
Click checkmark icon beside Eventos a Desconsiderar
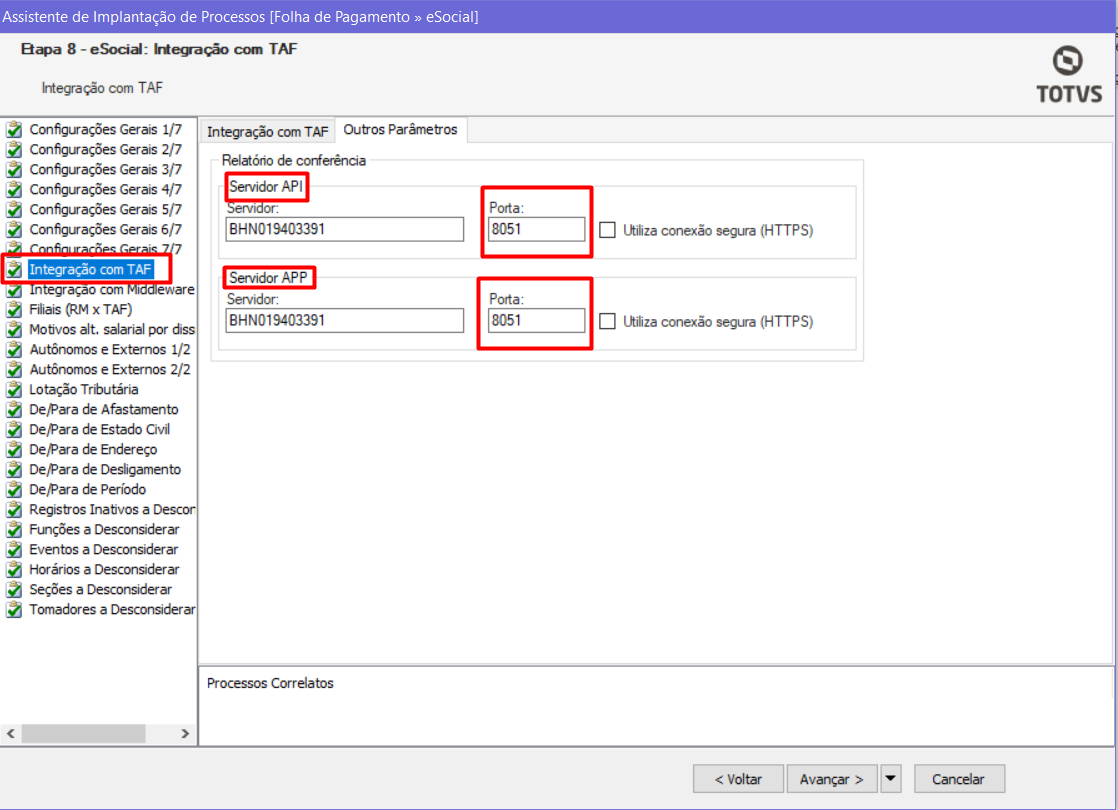pos(14,549)
